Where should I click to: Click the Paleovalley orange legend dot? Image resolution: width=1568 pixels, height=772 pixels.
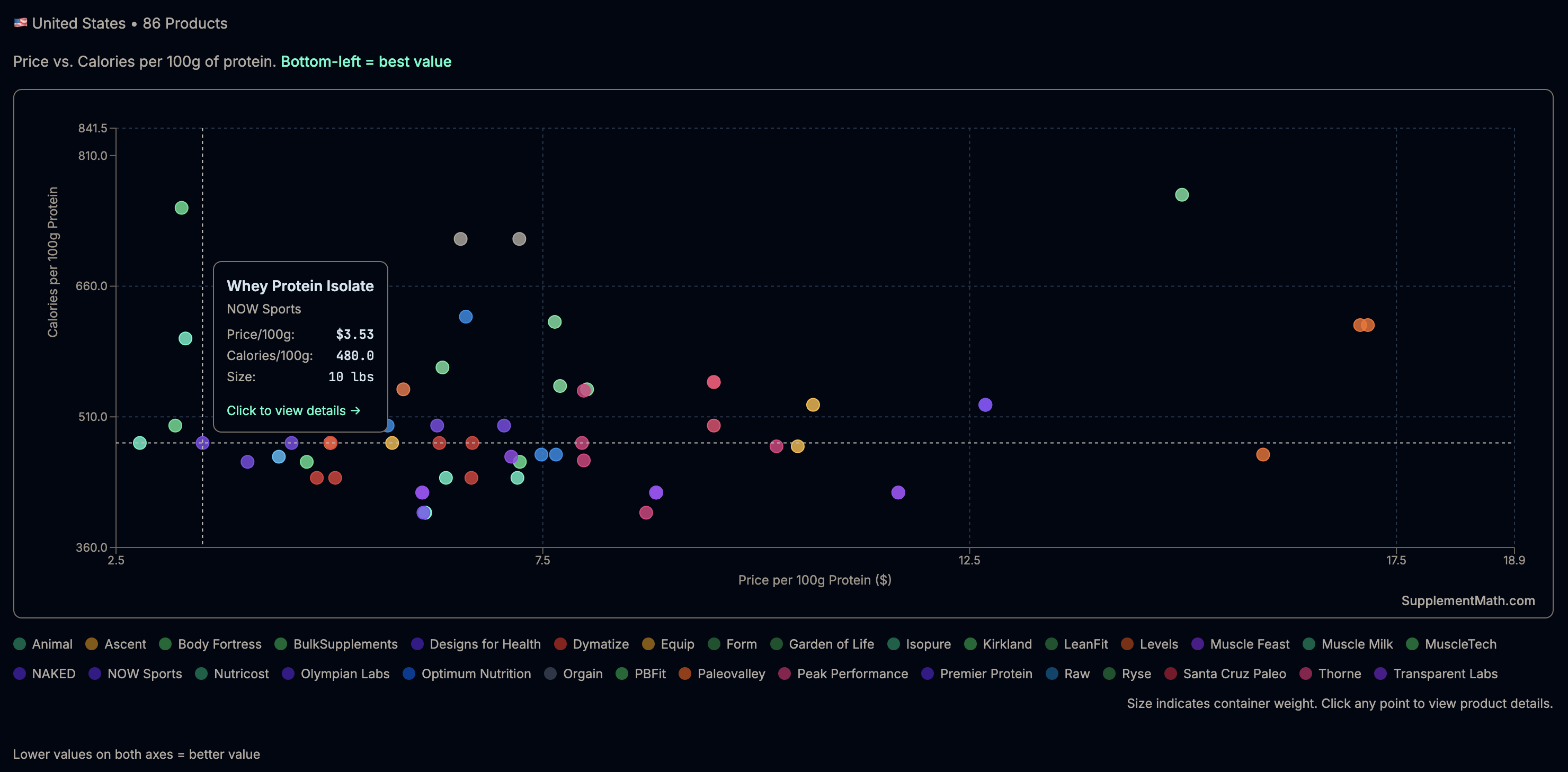pyautogui.click(x=685, y=674)
